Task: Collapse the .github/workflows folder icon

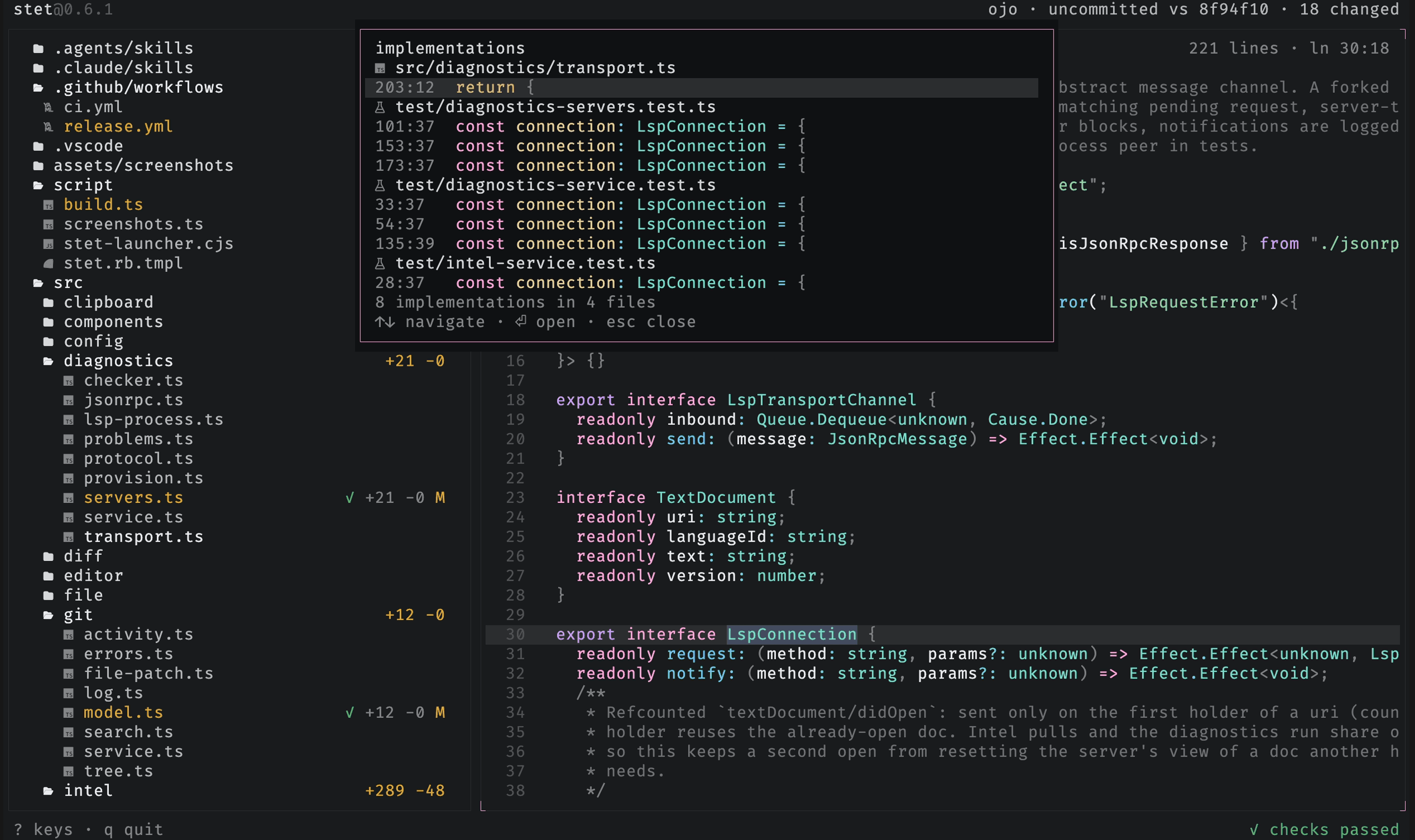Action: click(x=38, y=88)
